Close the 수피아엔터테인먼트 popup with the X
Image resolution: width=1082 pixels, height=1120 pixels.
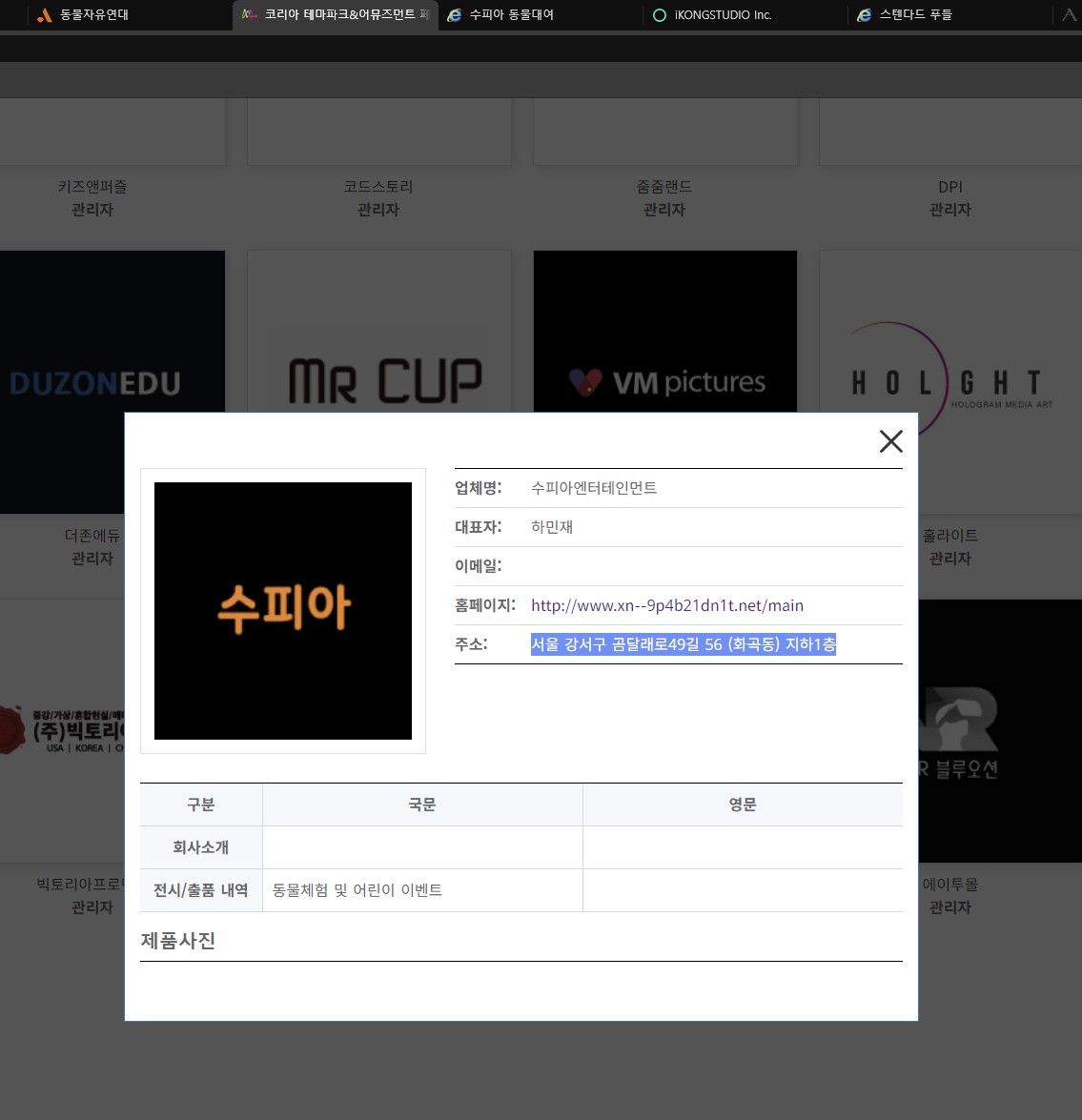890,440
